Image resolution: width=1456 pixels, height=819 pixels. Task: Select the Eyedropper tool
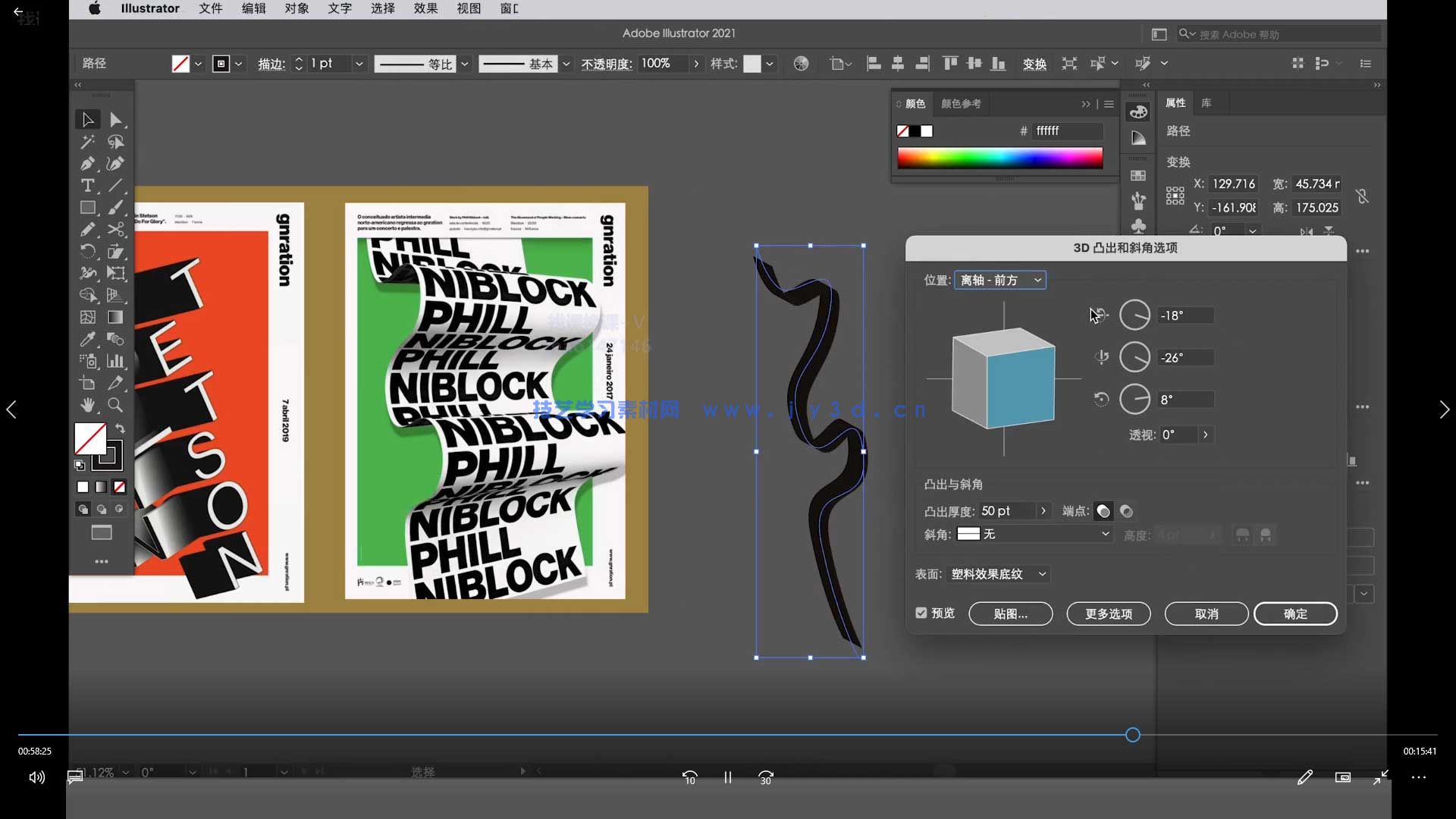(x=87, y=339)
